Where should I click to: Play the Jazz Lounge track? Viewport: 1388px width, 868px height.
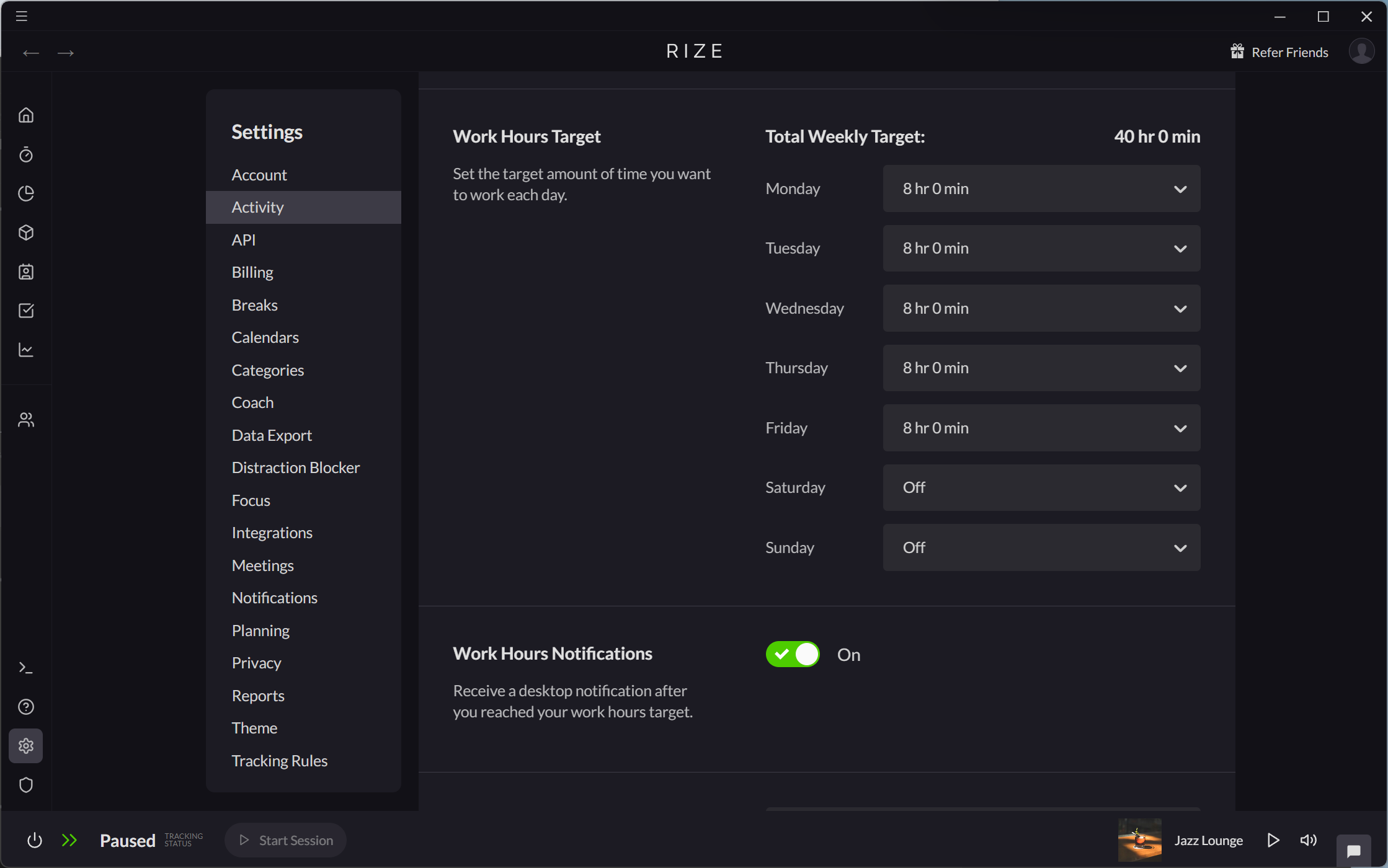[x=1274, y=840]
